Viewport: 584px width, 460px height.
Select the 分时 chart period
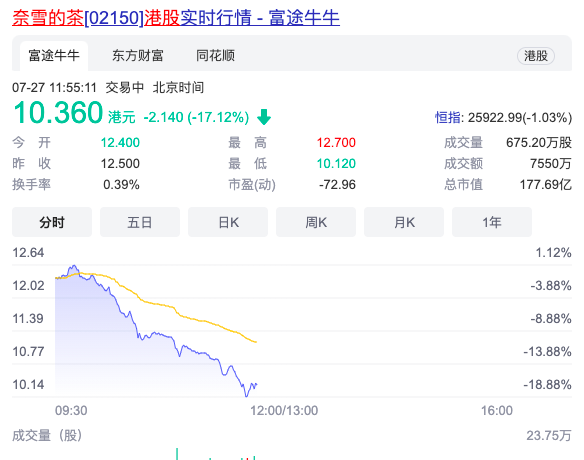(x=52, y=222)
